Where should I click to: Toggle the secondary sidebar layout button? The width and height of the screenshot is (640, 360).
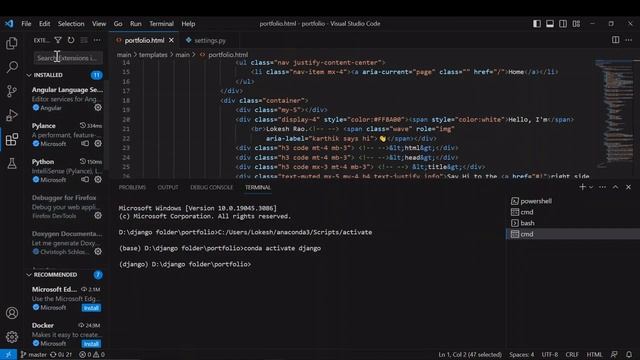563,24
